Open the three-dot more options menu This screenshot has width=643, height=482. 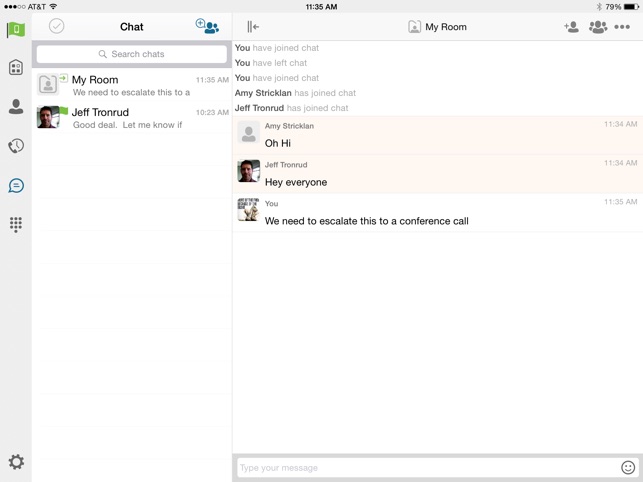coord(622,27)
